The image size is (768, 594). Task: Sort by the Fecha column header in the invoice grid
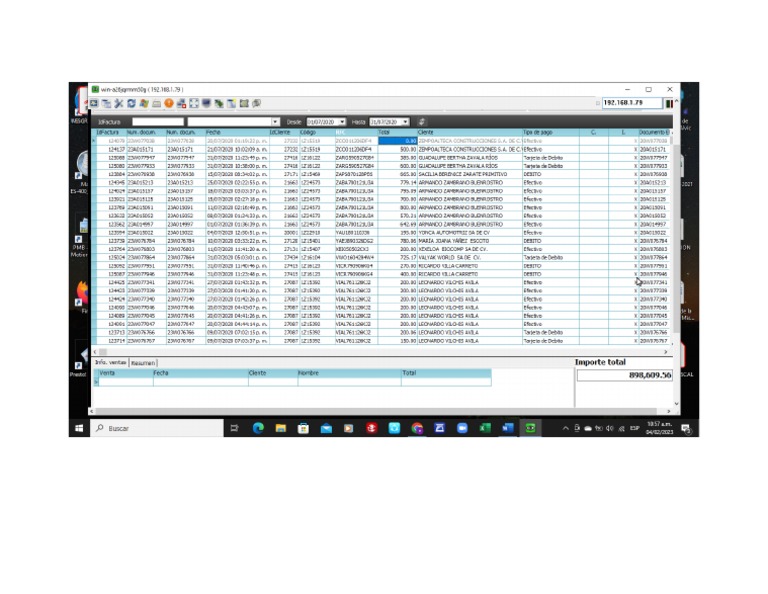pyautogui.click(x=237, y=132)
